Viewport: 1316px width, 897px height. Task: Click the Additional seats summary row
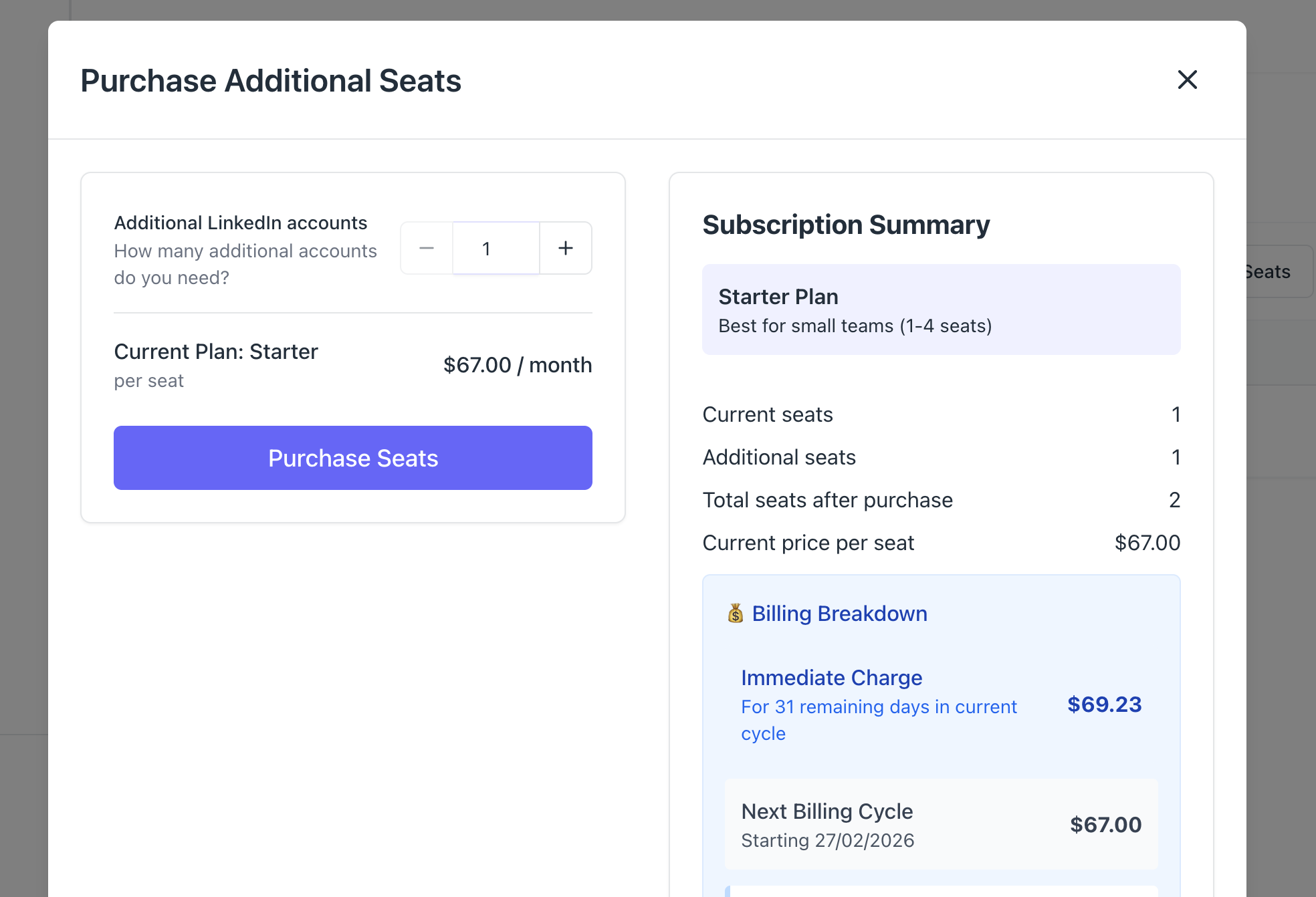(941, 457)
